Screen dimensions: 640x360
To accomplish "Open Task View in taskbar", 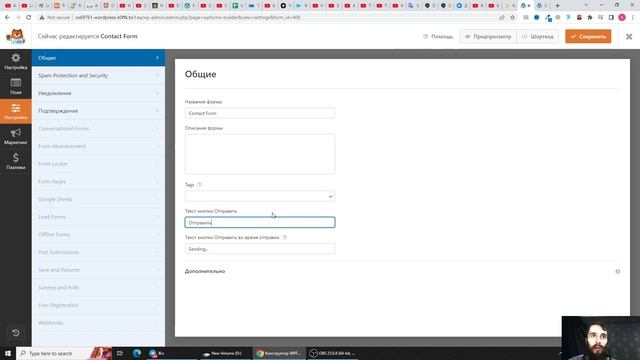I will pos(120,353).
